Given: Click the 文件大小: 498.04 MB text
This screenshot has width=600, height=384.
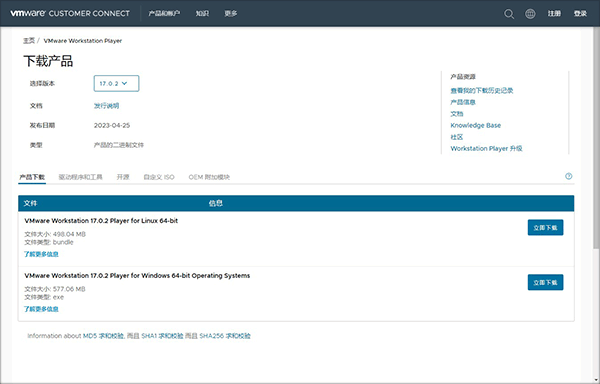Looking at the screenshot, I should [x=55, y=234].
